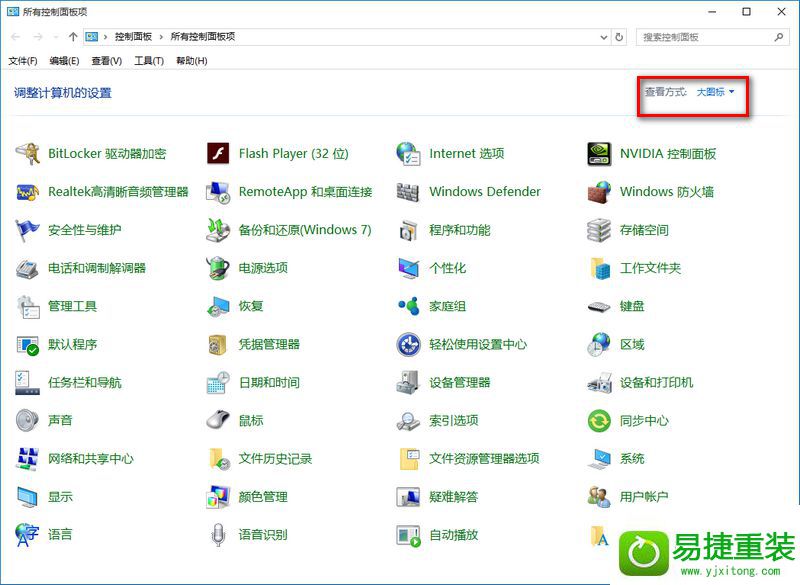Open the 区域 link

tap(632, 345)
